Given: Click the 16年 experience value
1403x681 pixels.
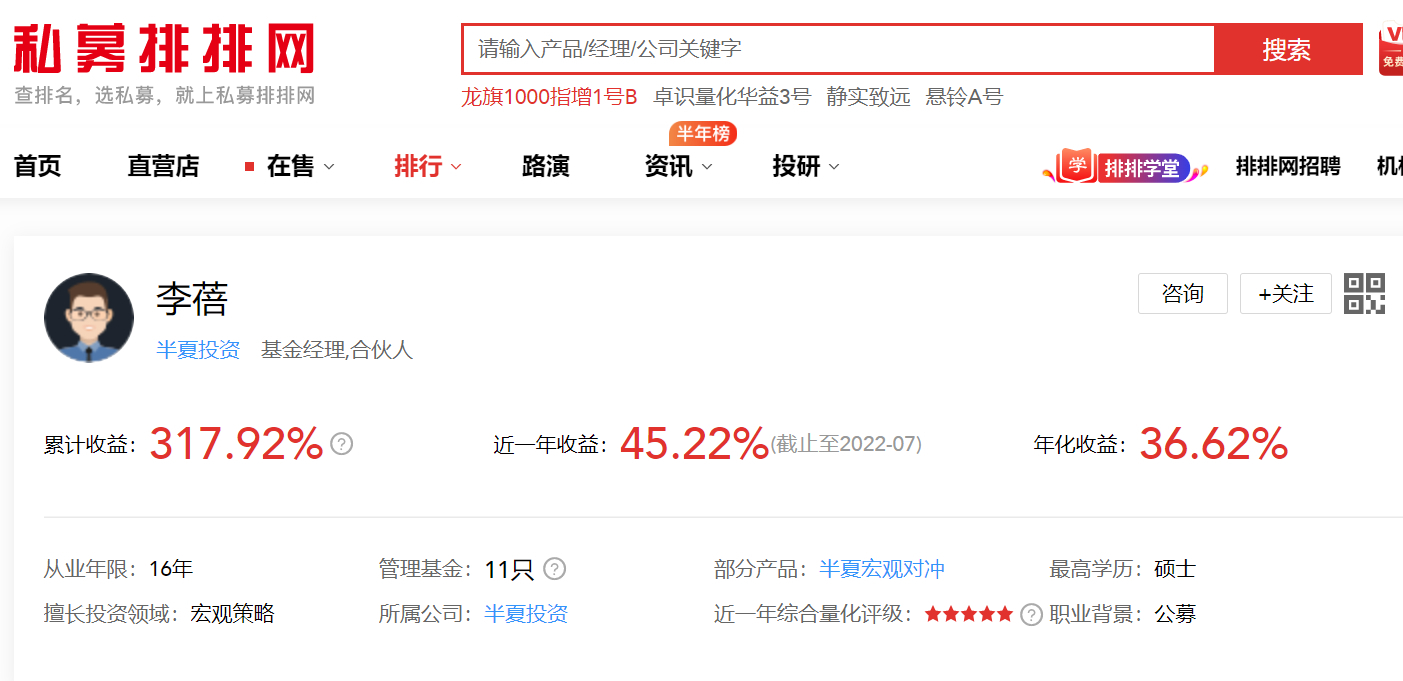Looking at the screenshot, I should (171, 569).
